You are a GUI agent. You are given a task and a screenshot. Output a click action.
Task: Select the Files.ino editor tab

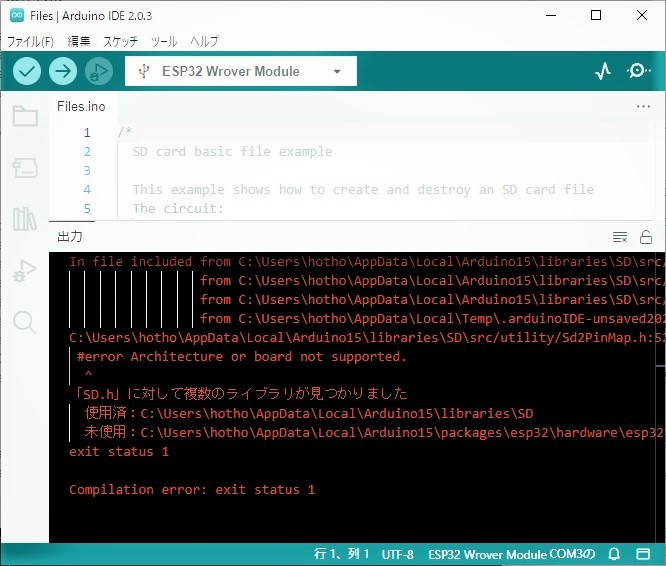(81, 107)
